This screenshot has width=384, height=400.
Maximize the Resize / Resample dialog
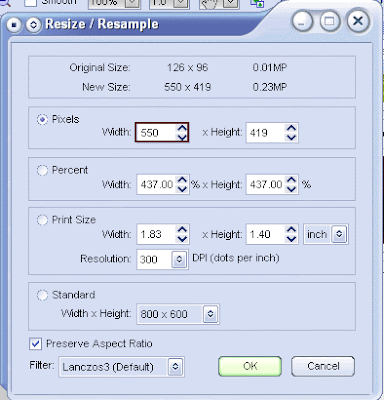(330, 22)
